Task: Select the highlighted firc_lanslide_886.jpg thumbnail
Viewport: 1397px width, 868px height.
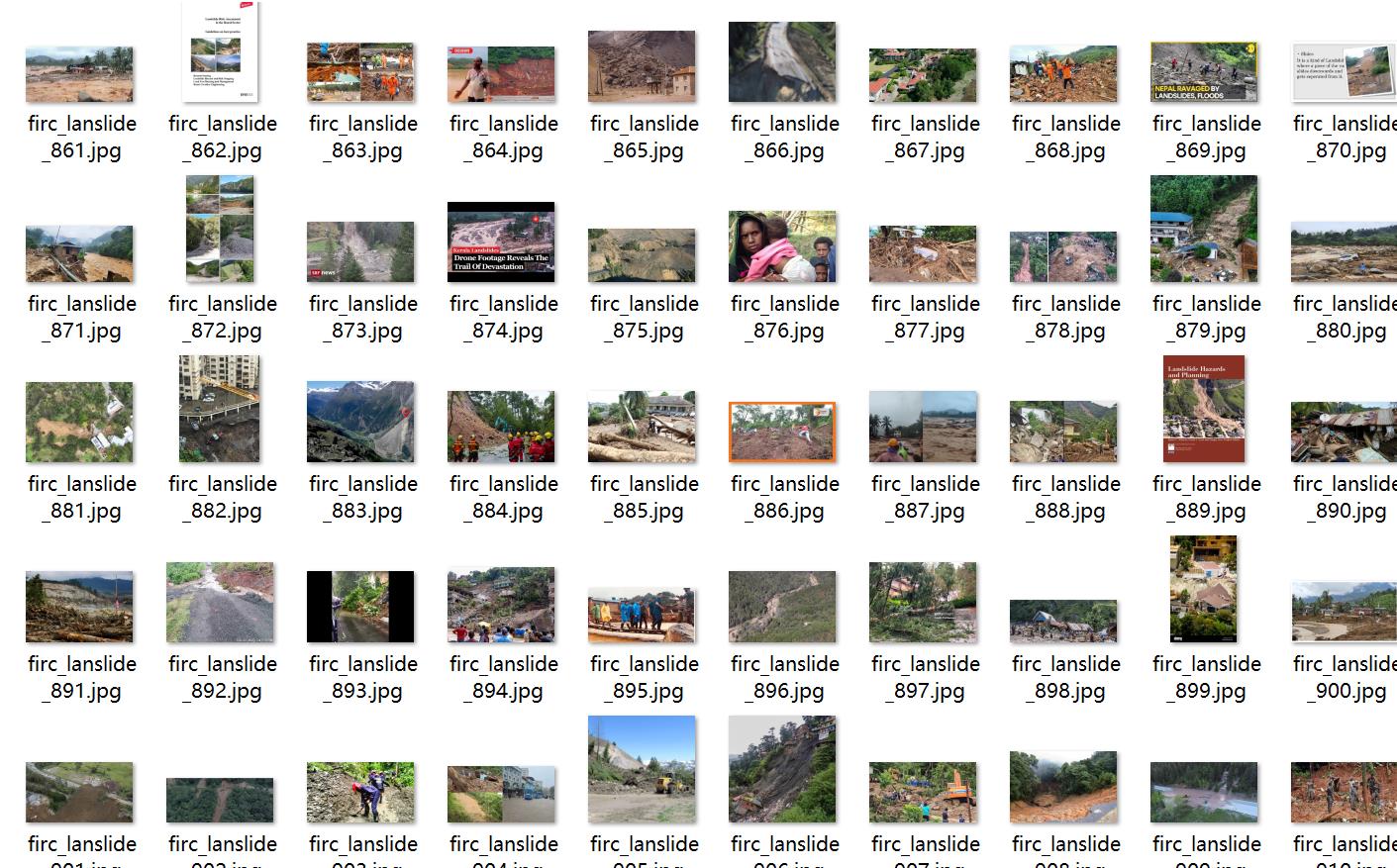Action: pyautogui.click(x=782, y=433)
